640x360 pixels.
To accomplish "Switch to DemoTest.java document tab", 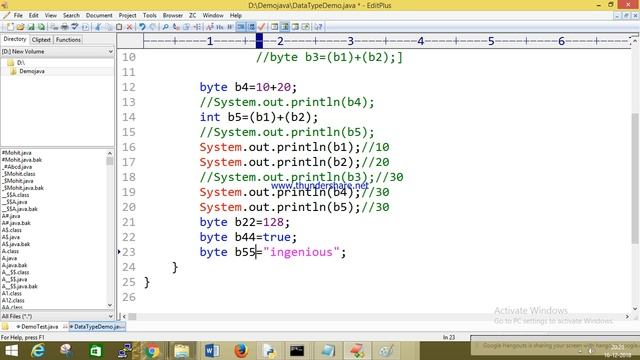I will tap(39, 327).
